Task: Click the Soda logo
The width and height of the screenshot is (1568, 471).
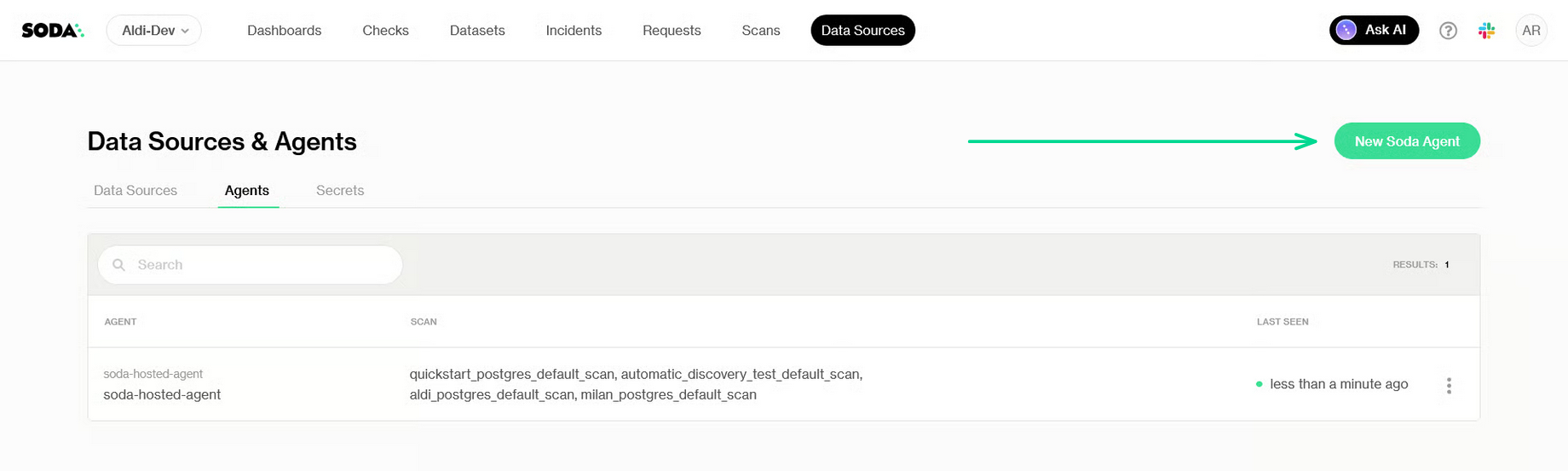Action: 53,31
